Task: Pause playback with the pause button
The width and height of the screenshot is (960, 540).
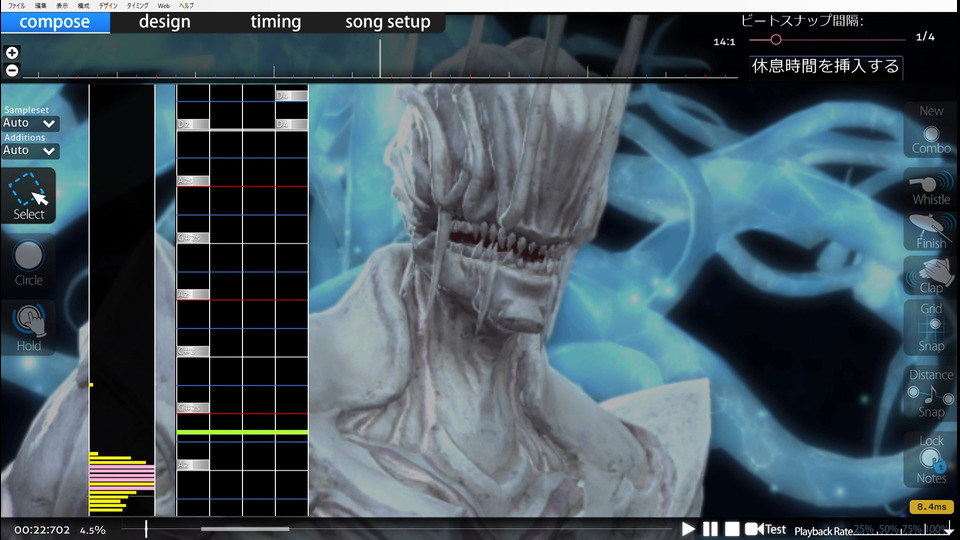Action: pos(710,529)
